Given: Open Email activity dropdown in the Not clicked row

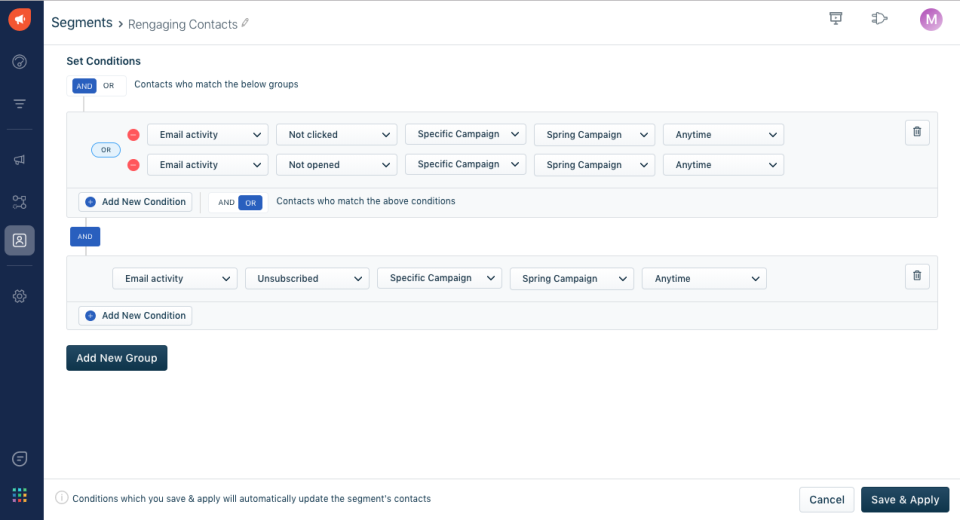Looking at the screenshot, I should tap(208, 135).
